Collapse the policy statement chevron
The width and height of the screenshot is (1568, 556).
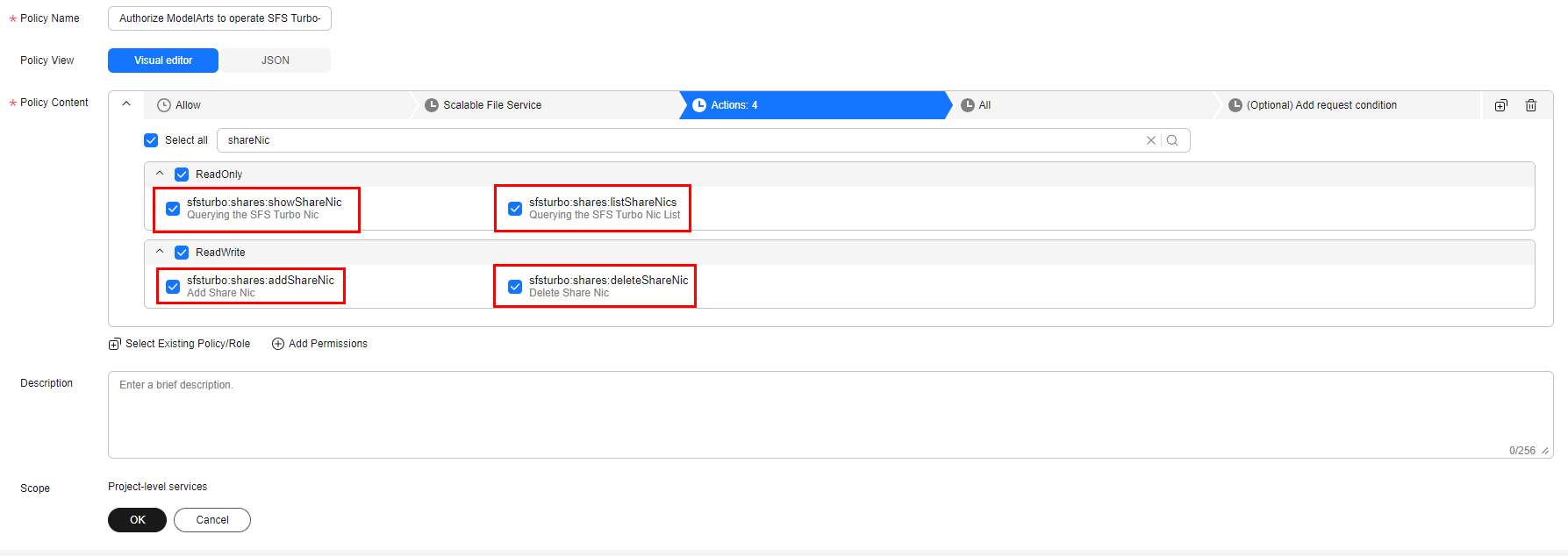tap(126, 103)
